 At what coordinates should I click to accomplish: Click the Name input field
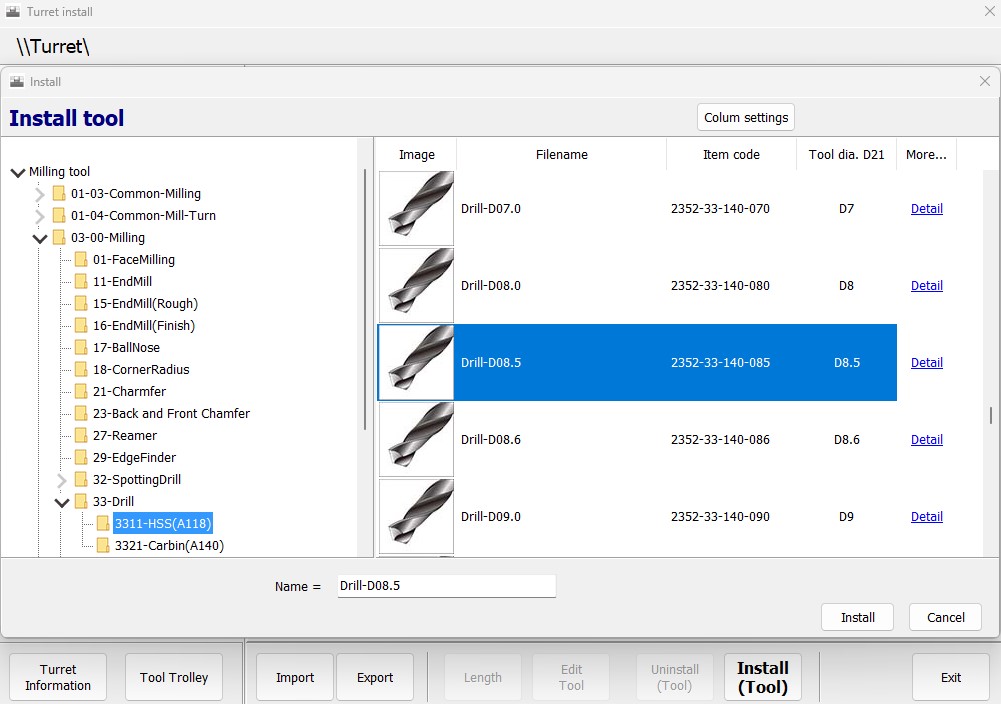click(x=446, y=586)
